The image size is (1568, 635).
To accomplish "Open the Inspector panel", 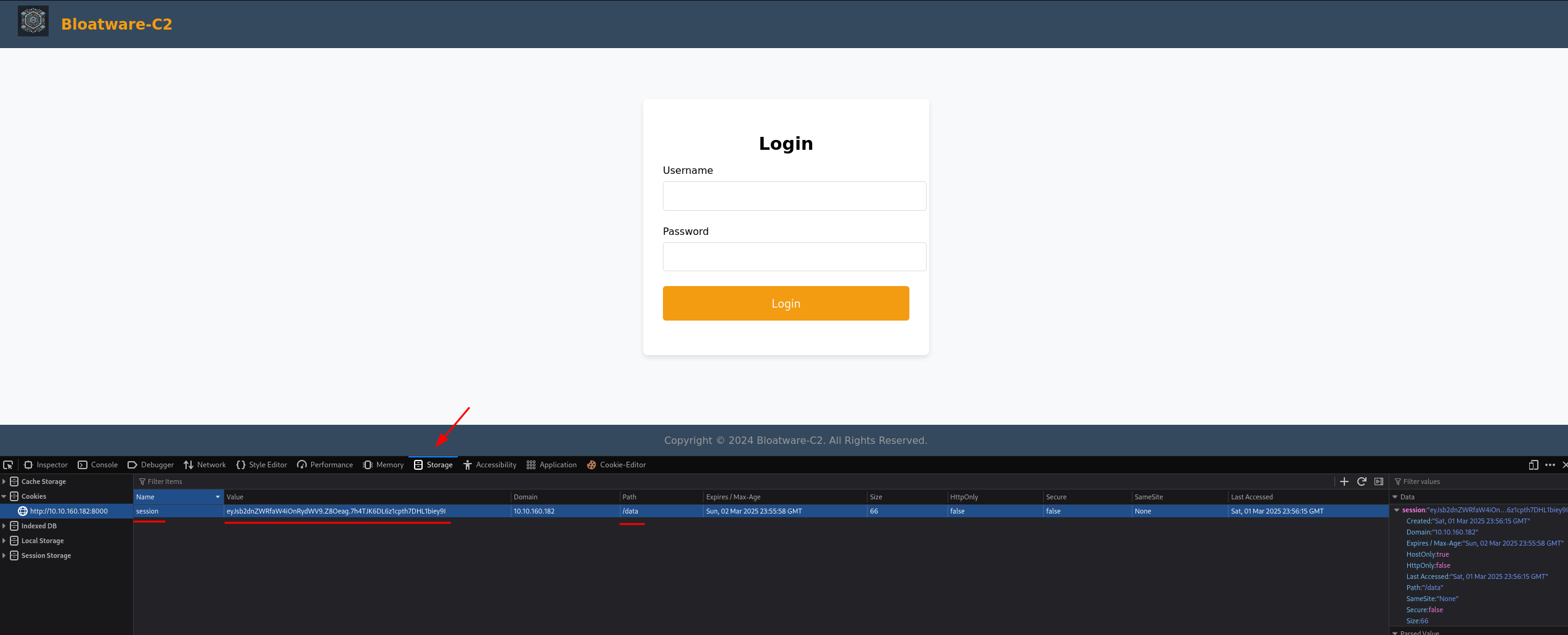I will point(46,465).
